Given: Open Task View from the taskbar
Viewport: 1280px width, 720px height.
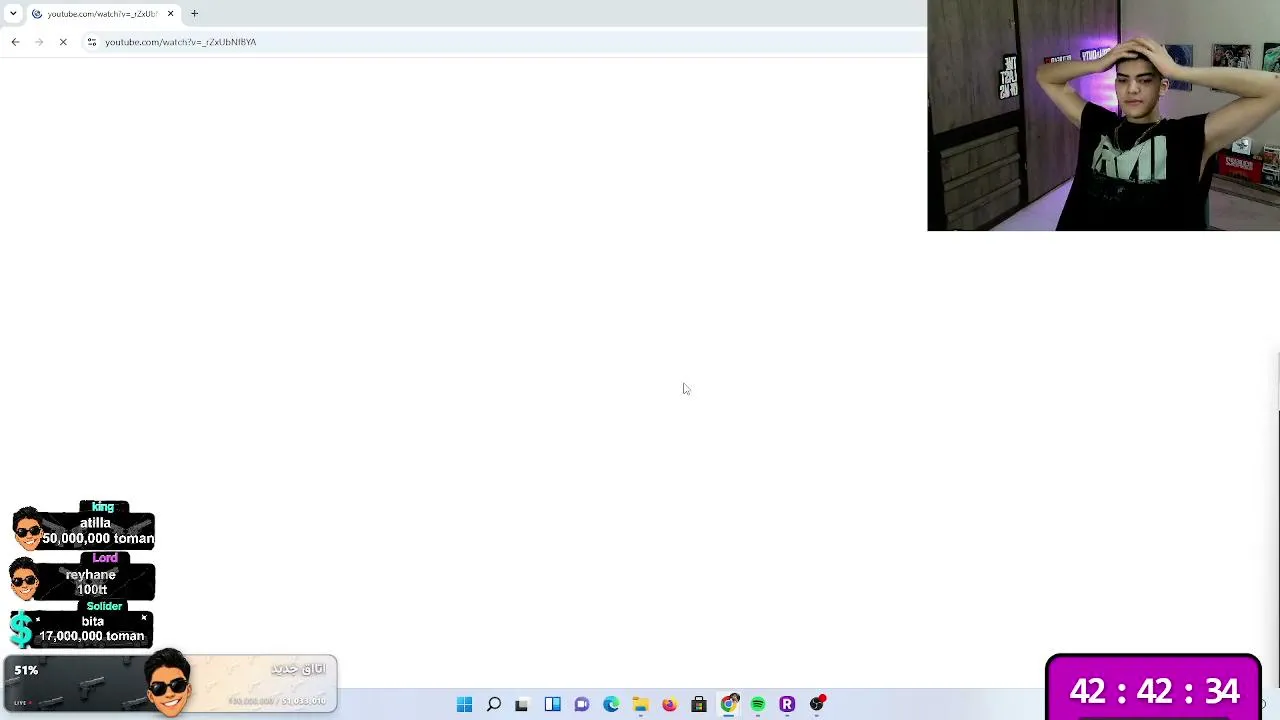Looking at the screenshot, I should [522, 705].
